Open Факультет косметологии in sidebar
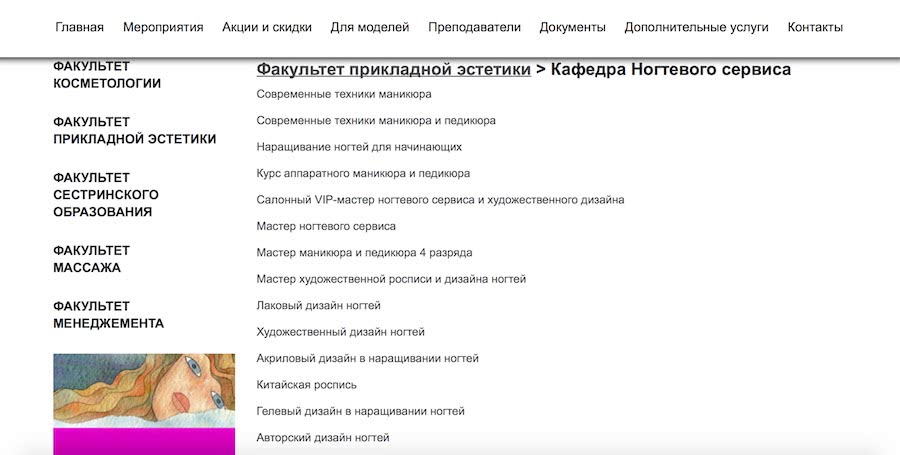The width and height of the screenshot is (900, 455). click(x=107, y=75)
